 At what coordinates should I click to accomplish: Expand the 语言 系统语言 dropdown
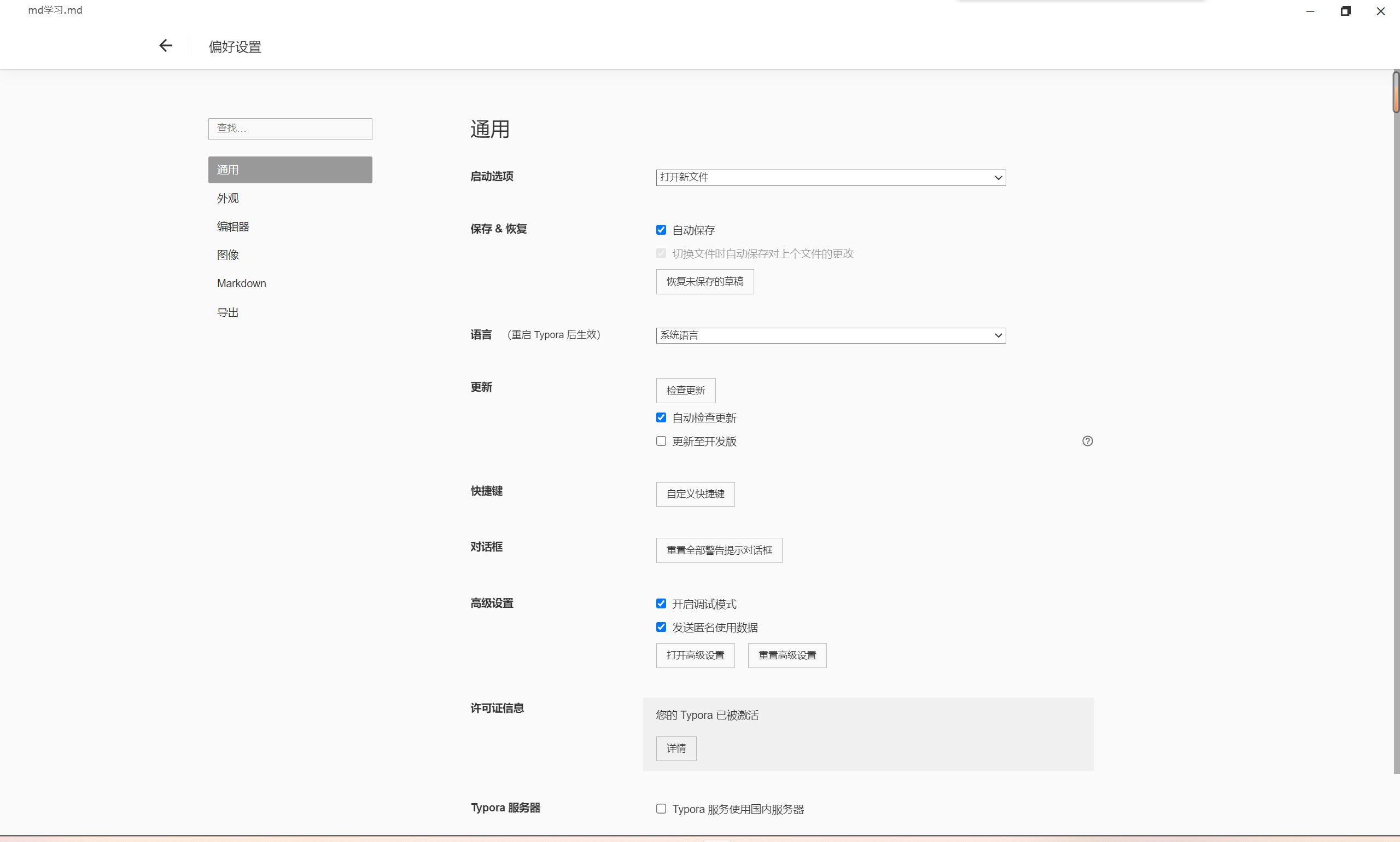click(830, 335)
